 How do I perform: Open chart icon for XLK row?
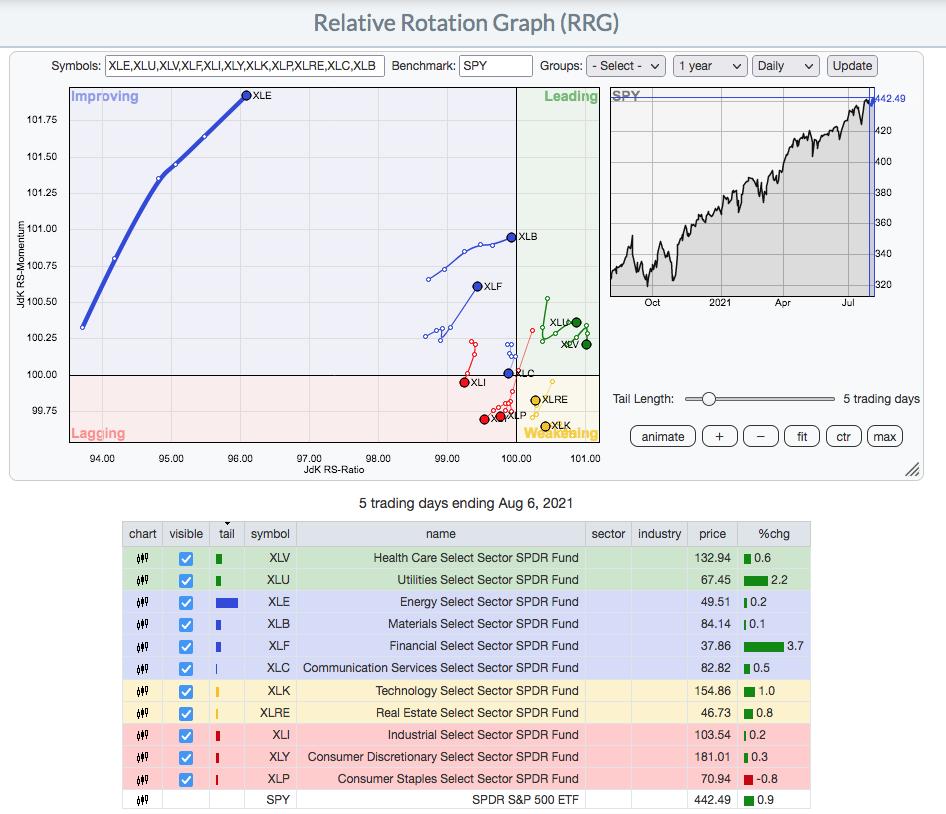tap(142, 692)
